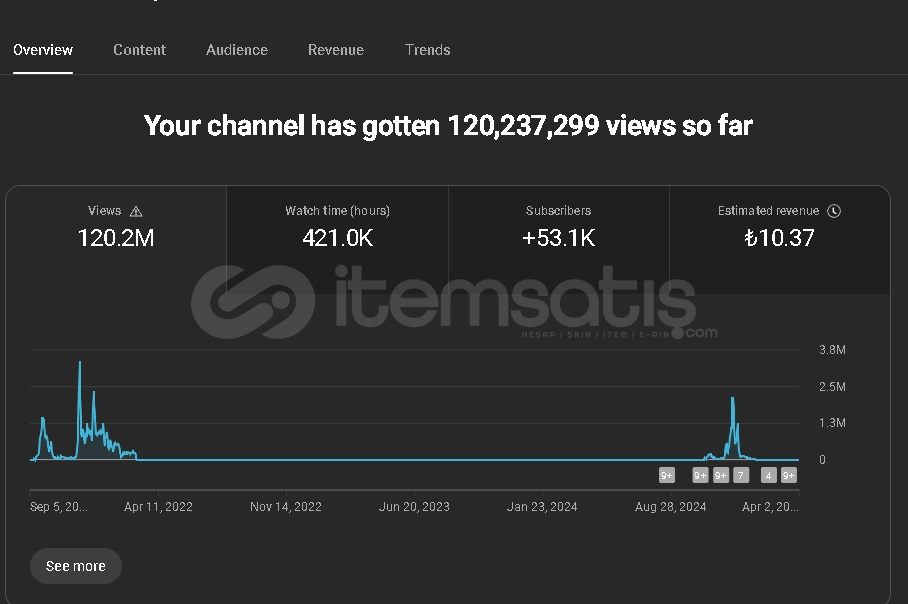Go to the Audience tab
This screenshot has height=604, width=908.
[237, 50]
